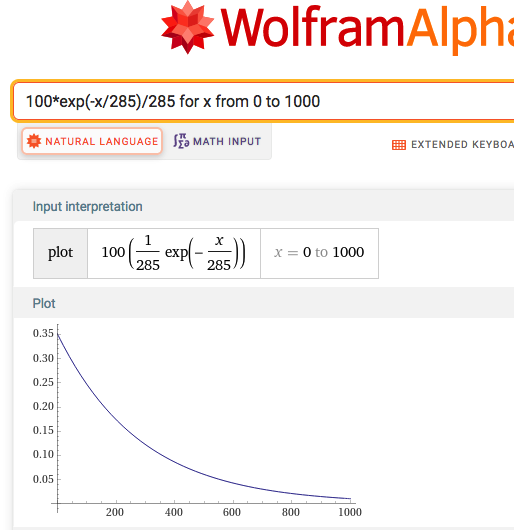
Task: Click the 600 x-axis tick label
Action: pos(232,512)
